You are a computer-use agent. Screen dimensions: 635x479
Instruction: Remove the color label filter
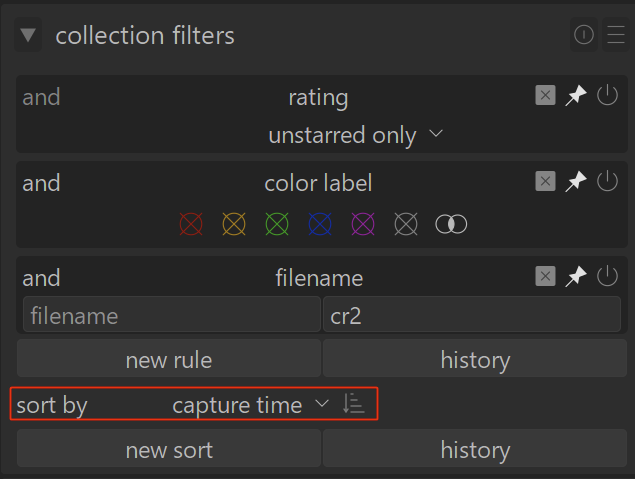pyautogui.click(x=545, y=181)
